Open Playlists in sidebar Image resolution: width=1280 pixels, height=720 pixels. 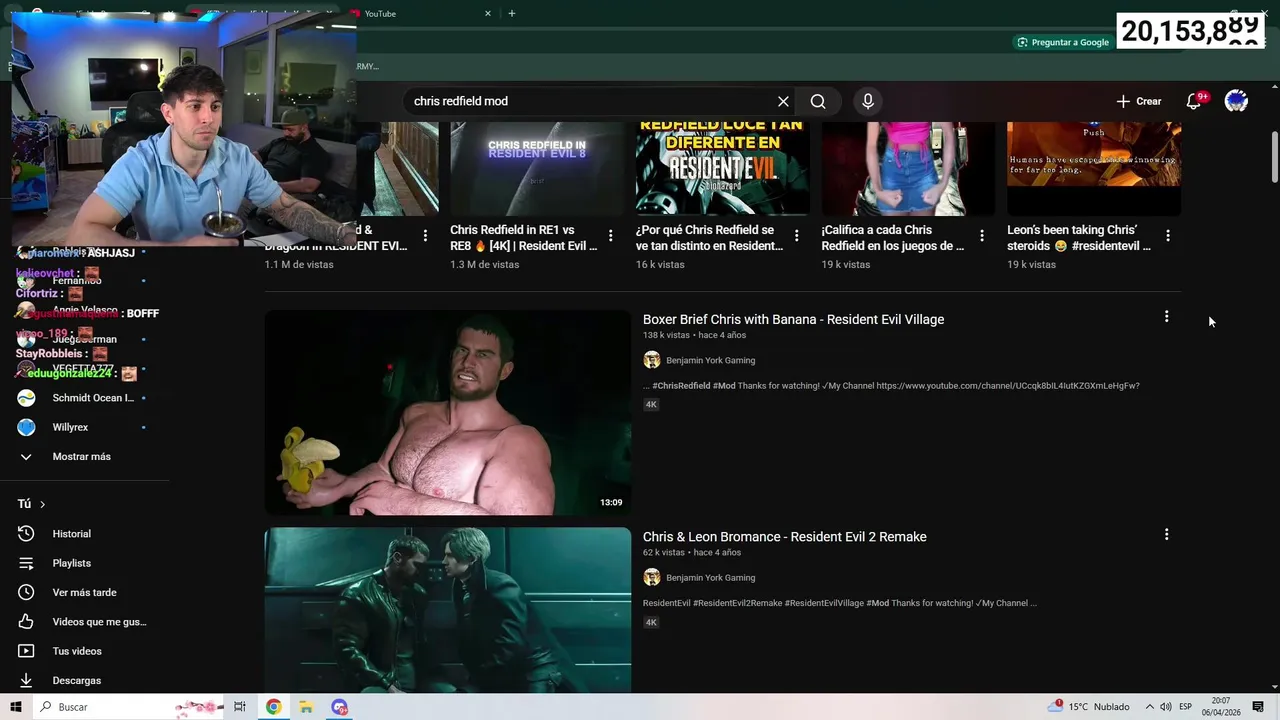click(x=72, y=563)
